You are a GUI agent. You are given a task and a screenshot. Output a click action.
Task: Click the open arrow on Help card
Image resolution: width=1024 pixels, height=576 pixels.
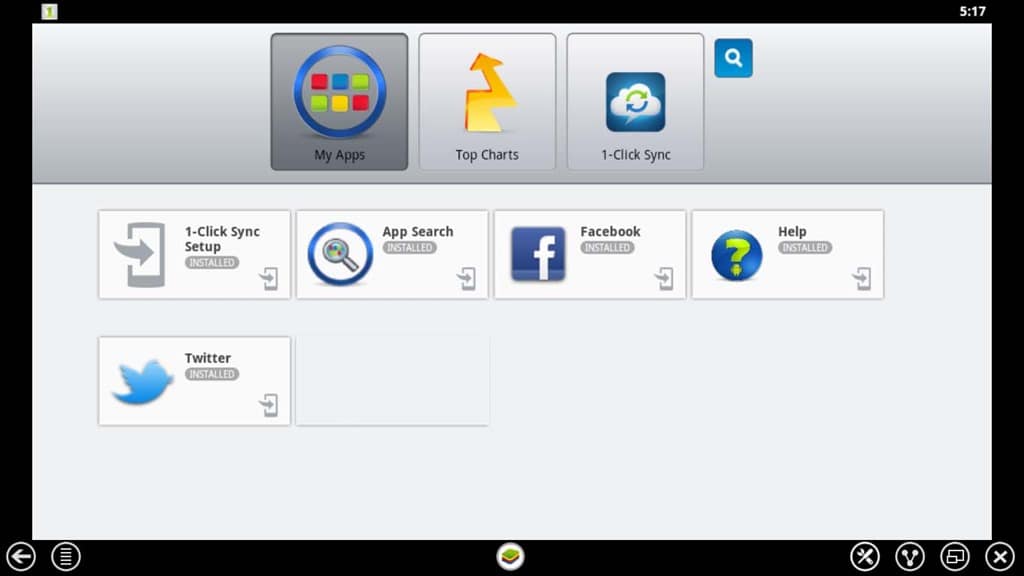click(863, 279)
